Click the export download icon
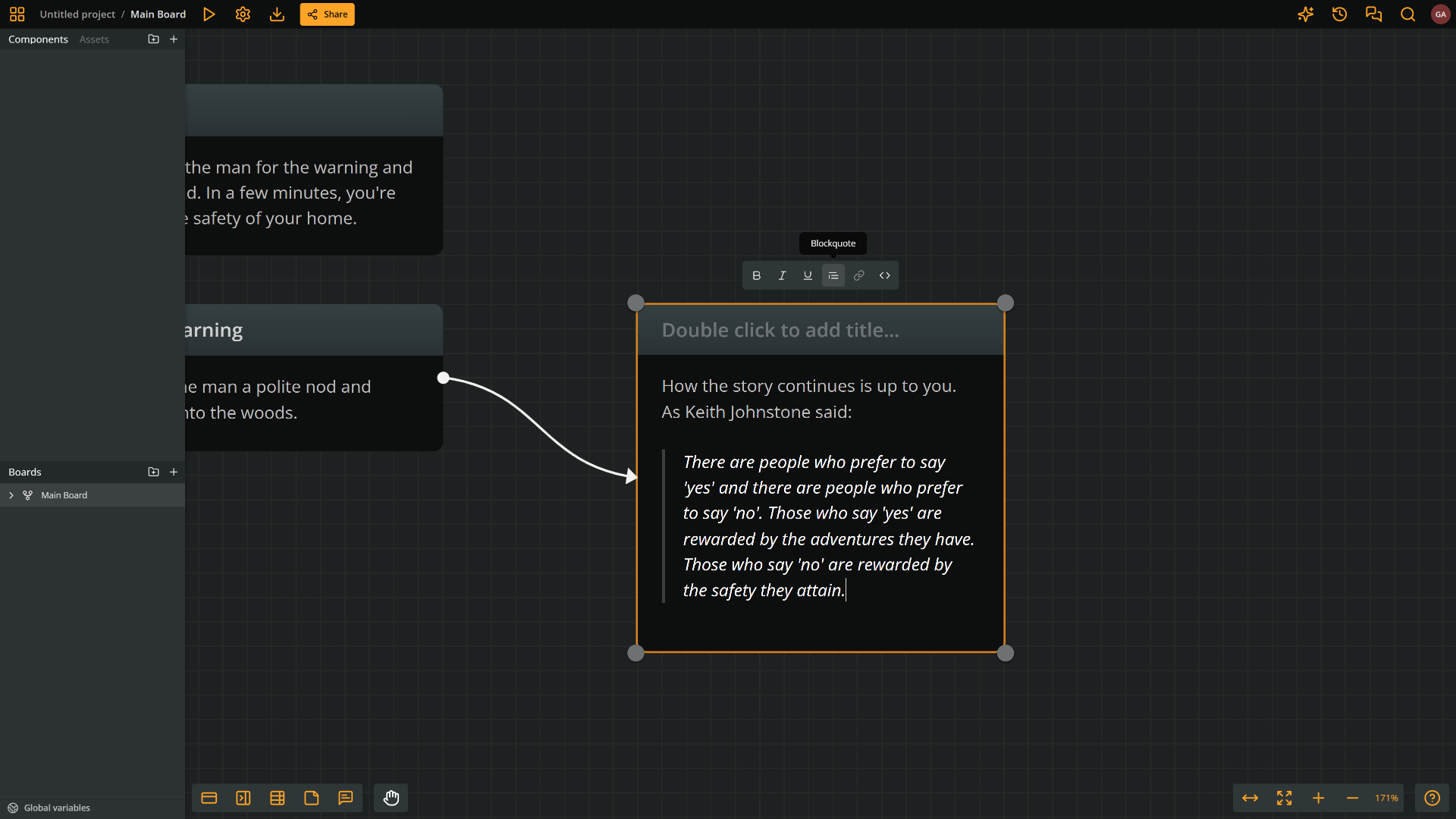 277,14
